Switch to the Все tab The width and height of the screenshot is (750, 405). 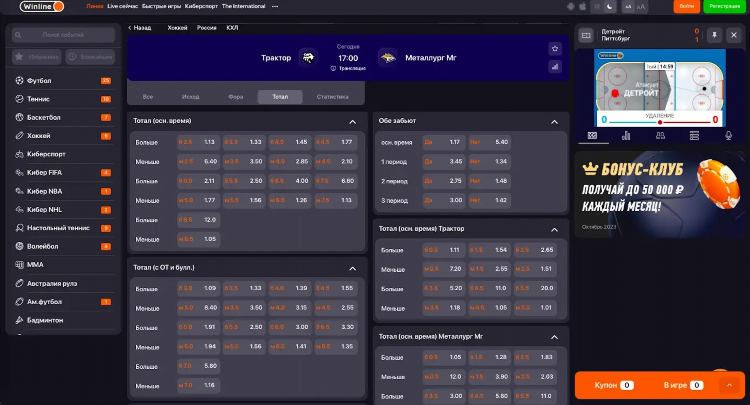[148, 97]
